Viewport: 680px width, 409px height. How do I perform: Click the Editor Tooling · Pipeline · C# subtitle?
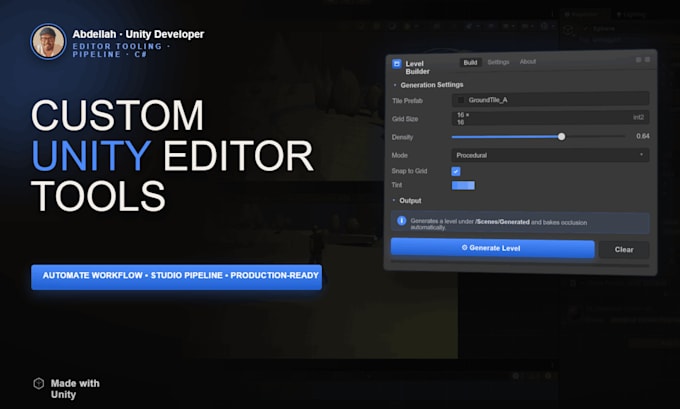(121, 50)
